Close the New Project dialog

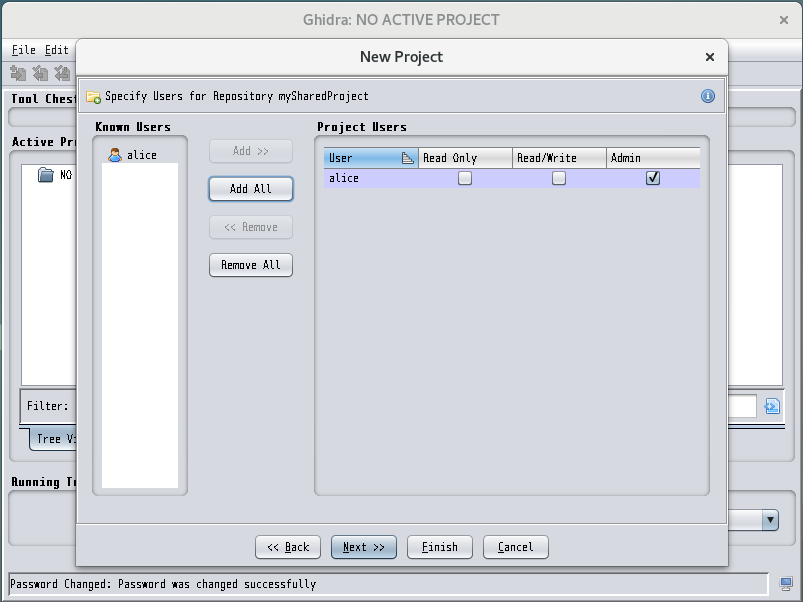(710, 57)
